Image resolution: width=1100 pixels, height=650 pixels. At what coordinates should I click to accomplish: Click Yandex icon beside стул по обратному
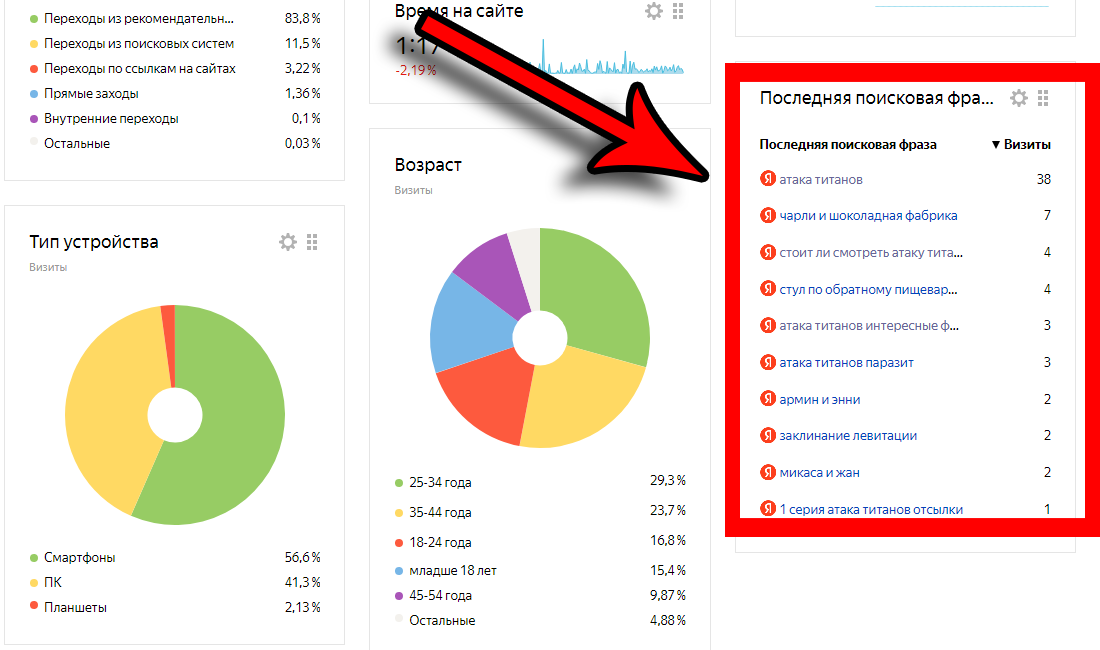click(768, 289)
